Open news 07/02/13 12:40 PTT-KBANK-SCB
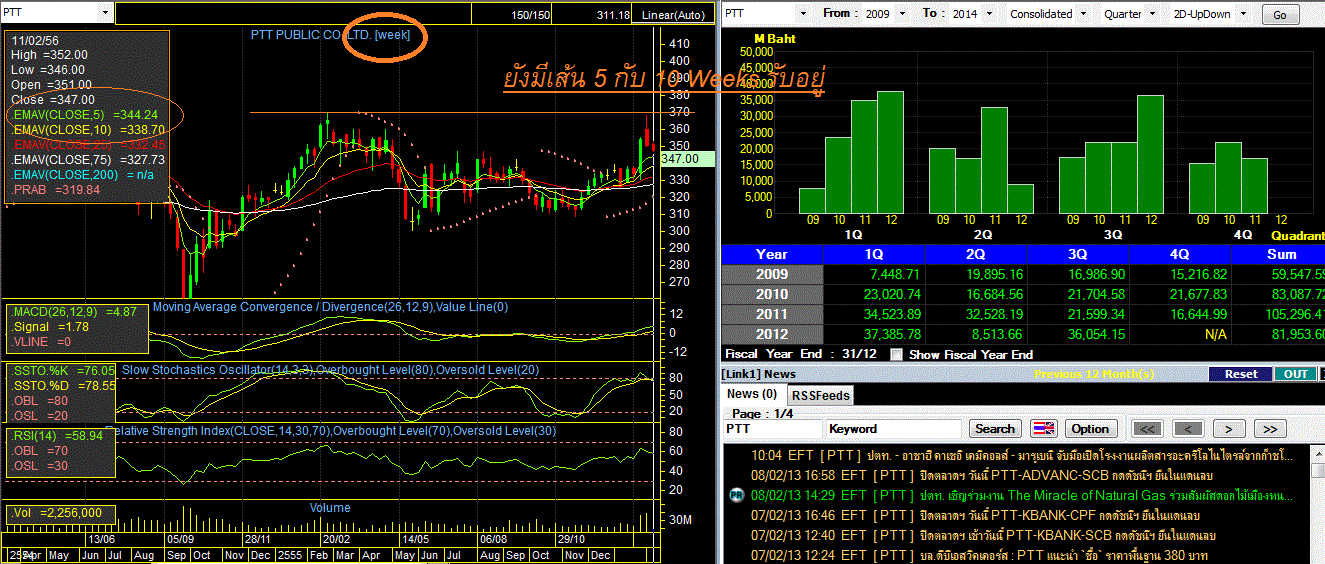The height and width of the screenshot is (564, 1325). 982,535
